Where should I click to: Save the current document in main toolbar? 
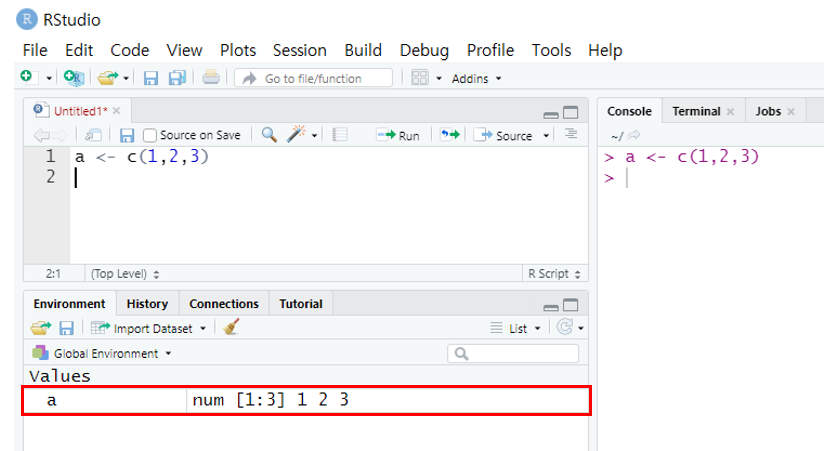point(151,78)
